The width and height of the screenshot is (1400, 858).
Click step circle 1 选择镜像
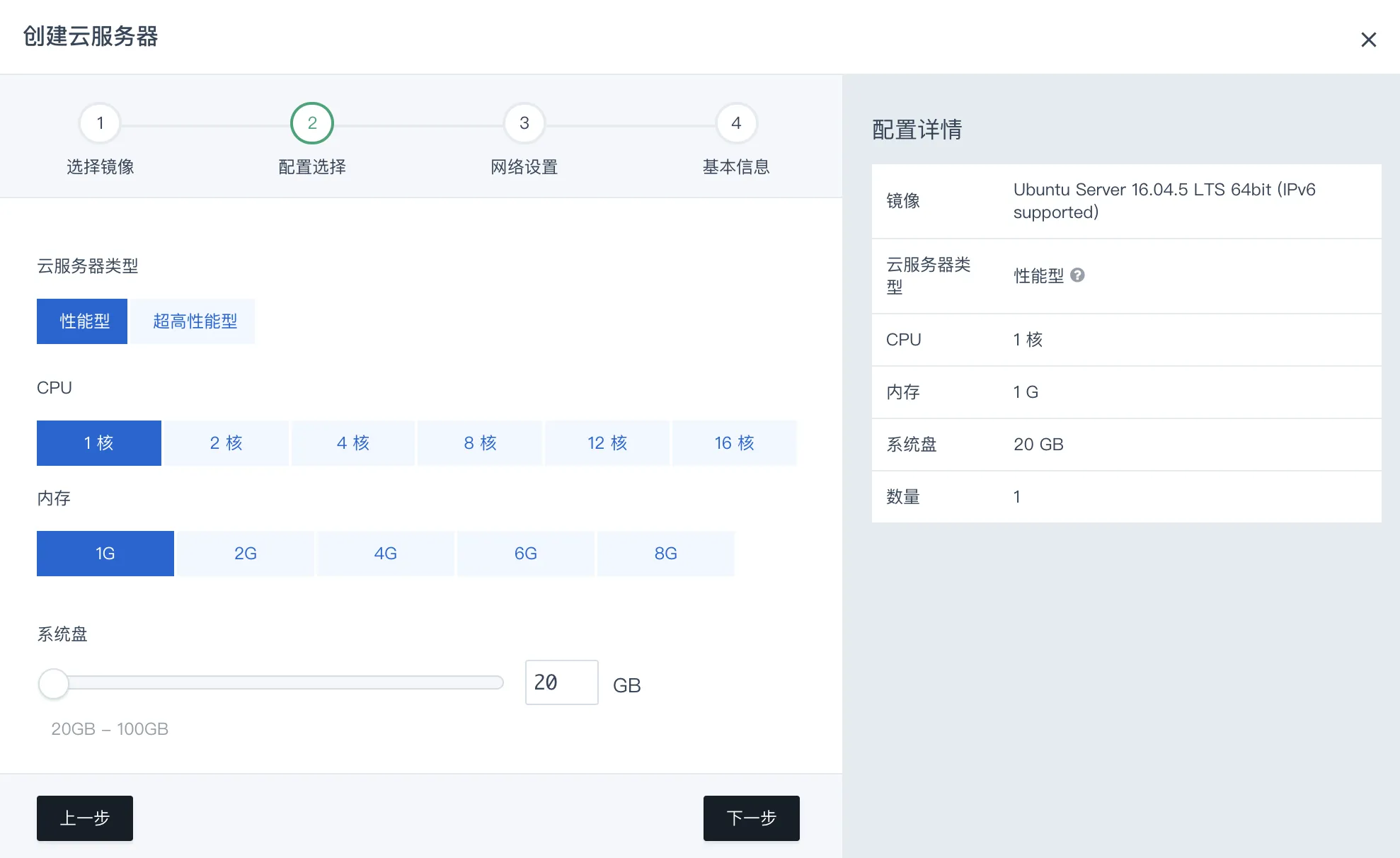[x=99, y=122]
